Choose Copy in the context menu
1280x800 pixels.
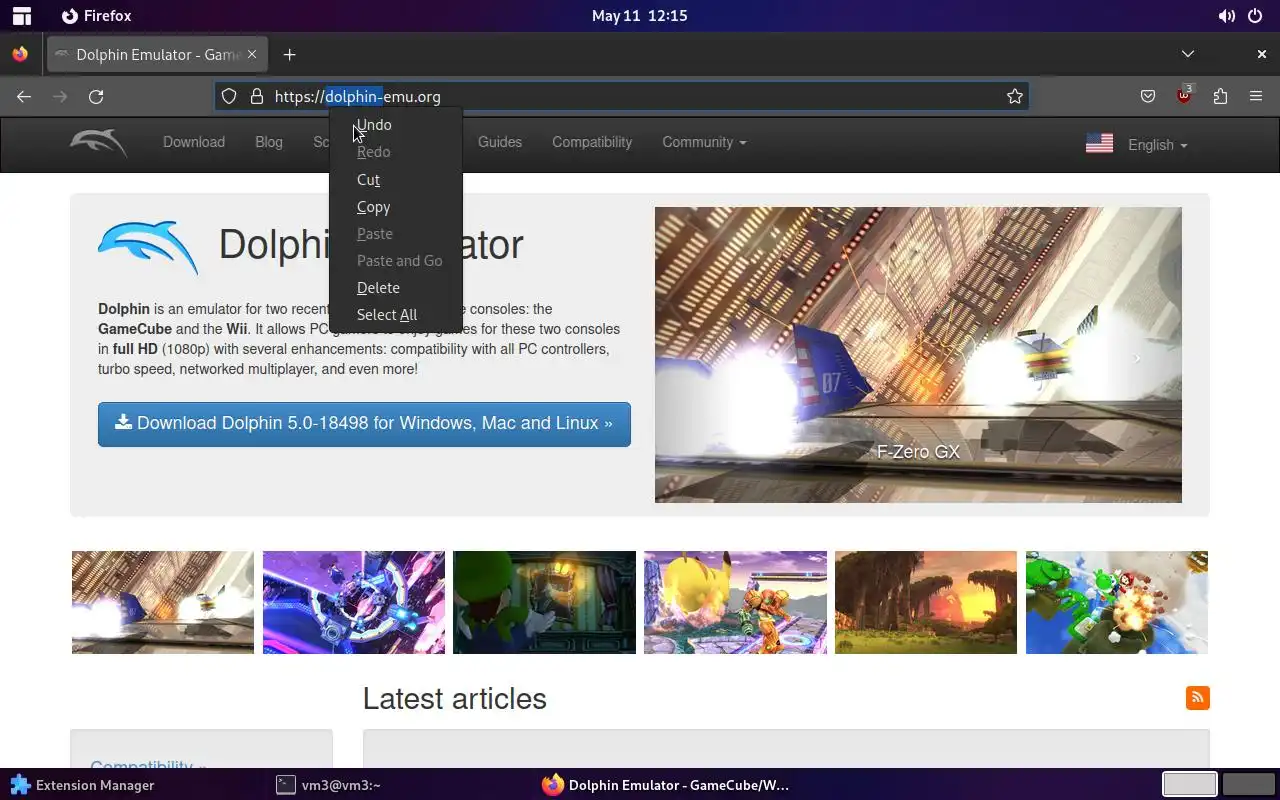396,207
